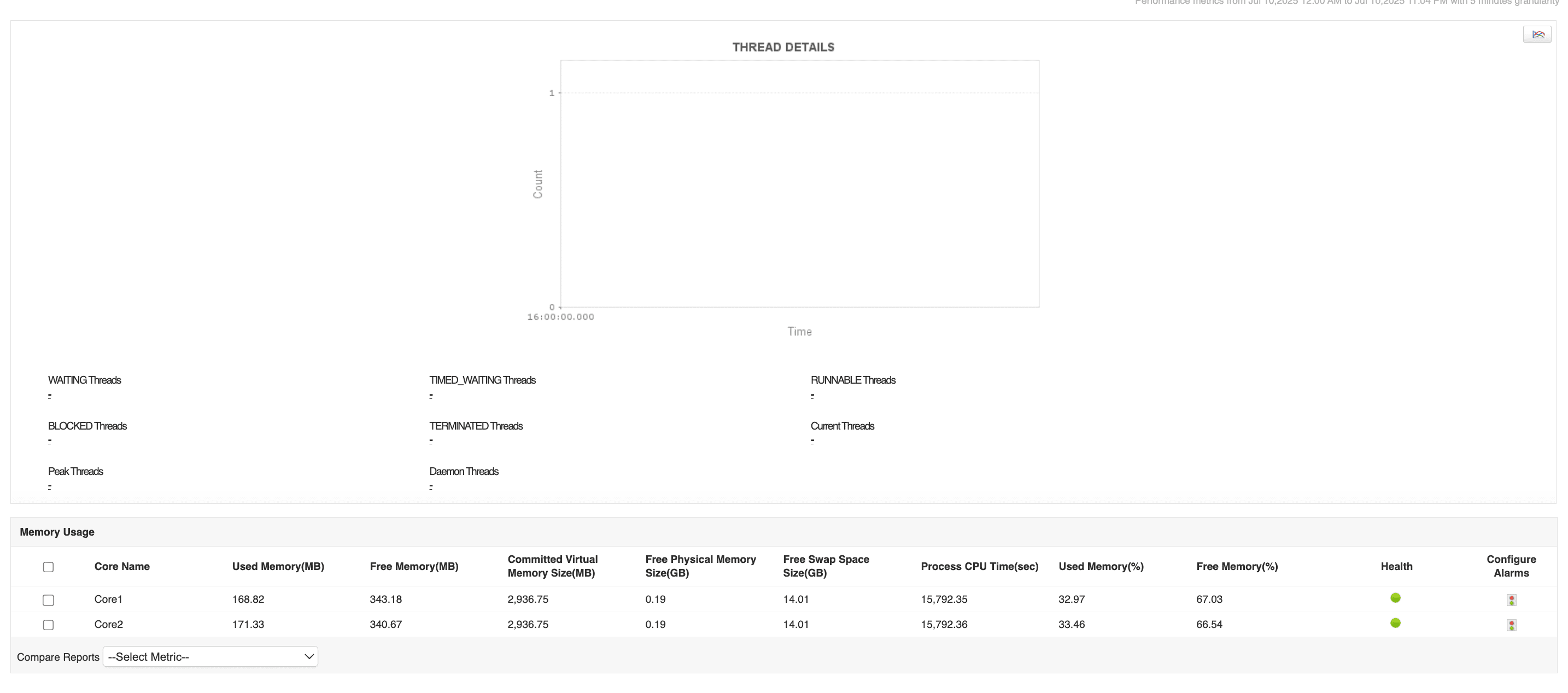Open the Select Metric dropdown
The width and height of the screenshot is (1568, 693).
pos(210,656)
